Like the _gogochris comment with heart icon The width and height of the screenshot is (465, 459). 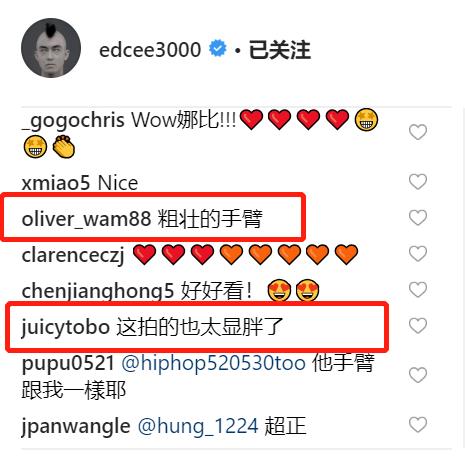point(418,132)
